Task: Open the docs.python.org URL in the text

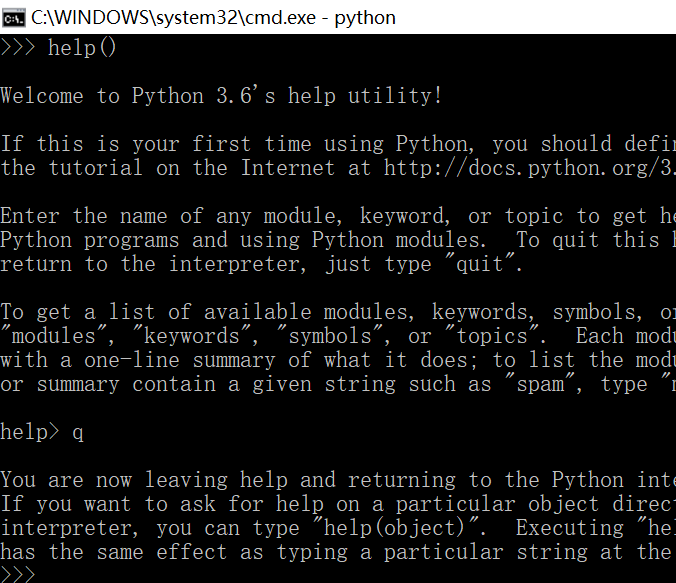Action: [528, 168]
